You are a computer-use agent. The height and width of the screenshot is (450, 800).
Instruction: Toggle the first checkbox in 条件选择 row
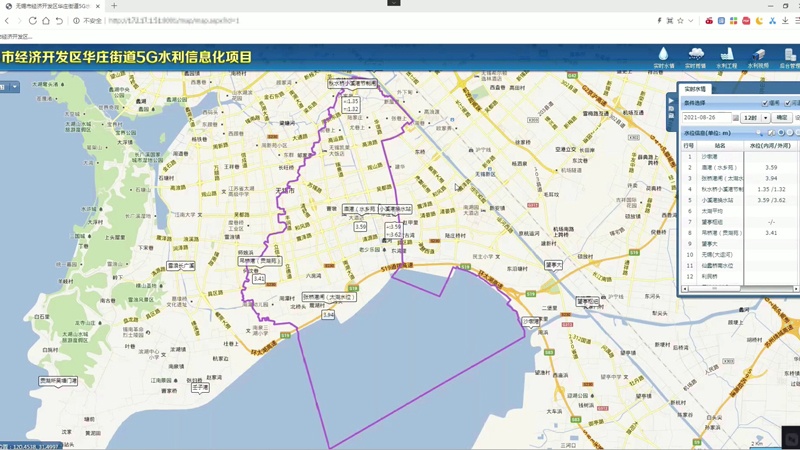coord(766,103)
